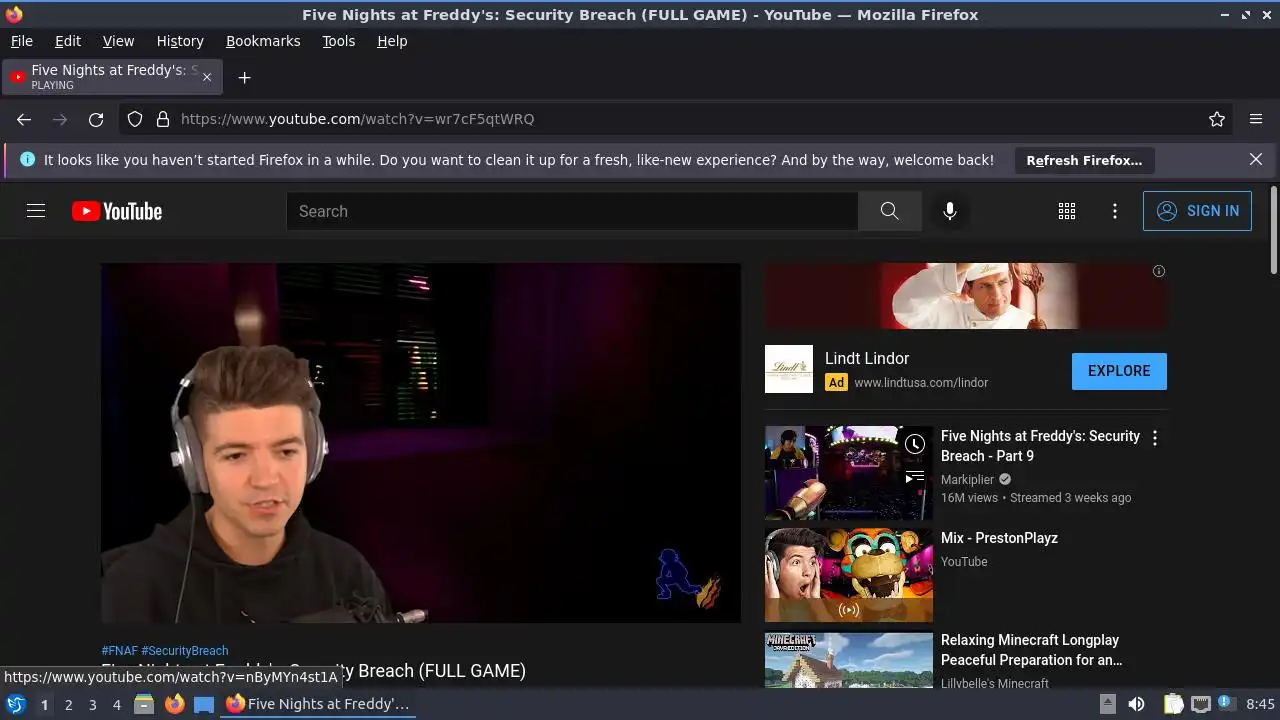Image resolution: width=1280 pixels, height=720 pixels.
Task: Click the SIGN IN button
Action: pyautogui.click(x=1197, y=211)
